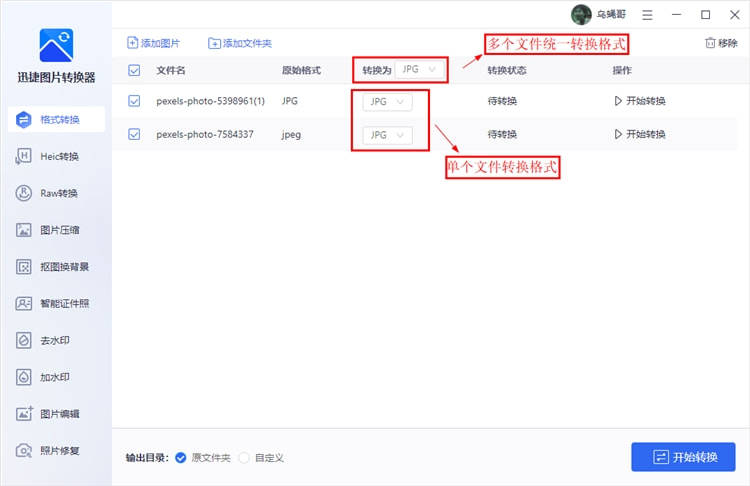Click file name pexels-photo-5398961(1)

pos(210,101)
